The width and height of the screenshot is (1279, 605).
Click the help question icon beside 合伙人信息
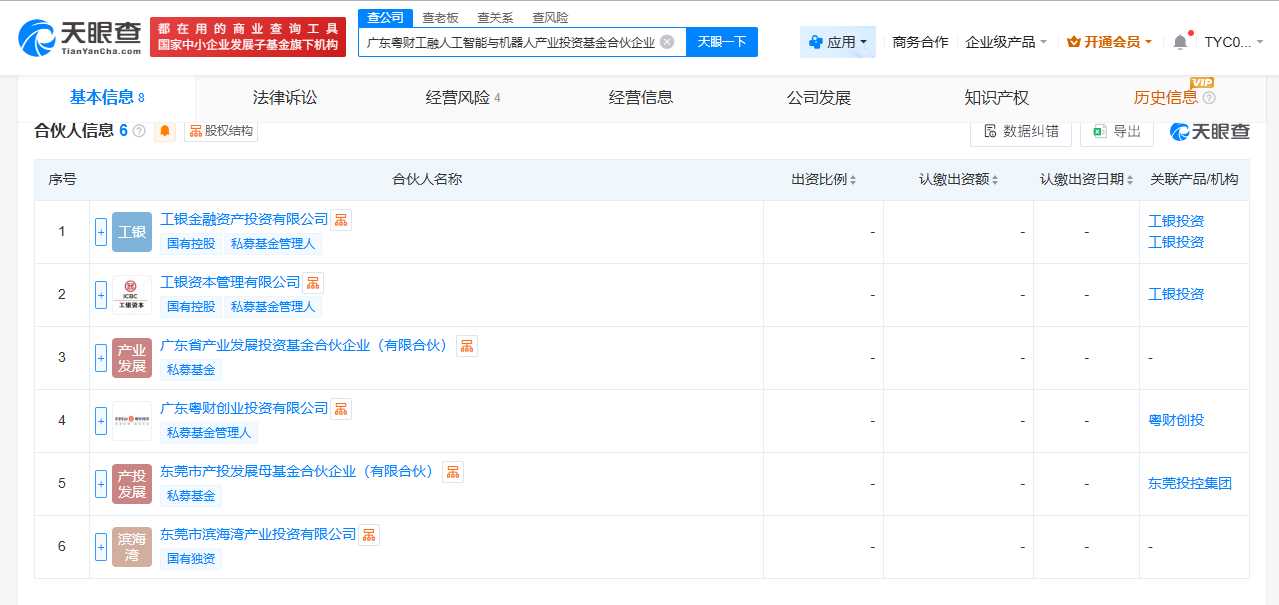pos(139,131)
